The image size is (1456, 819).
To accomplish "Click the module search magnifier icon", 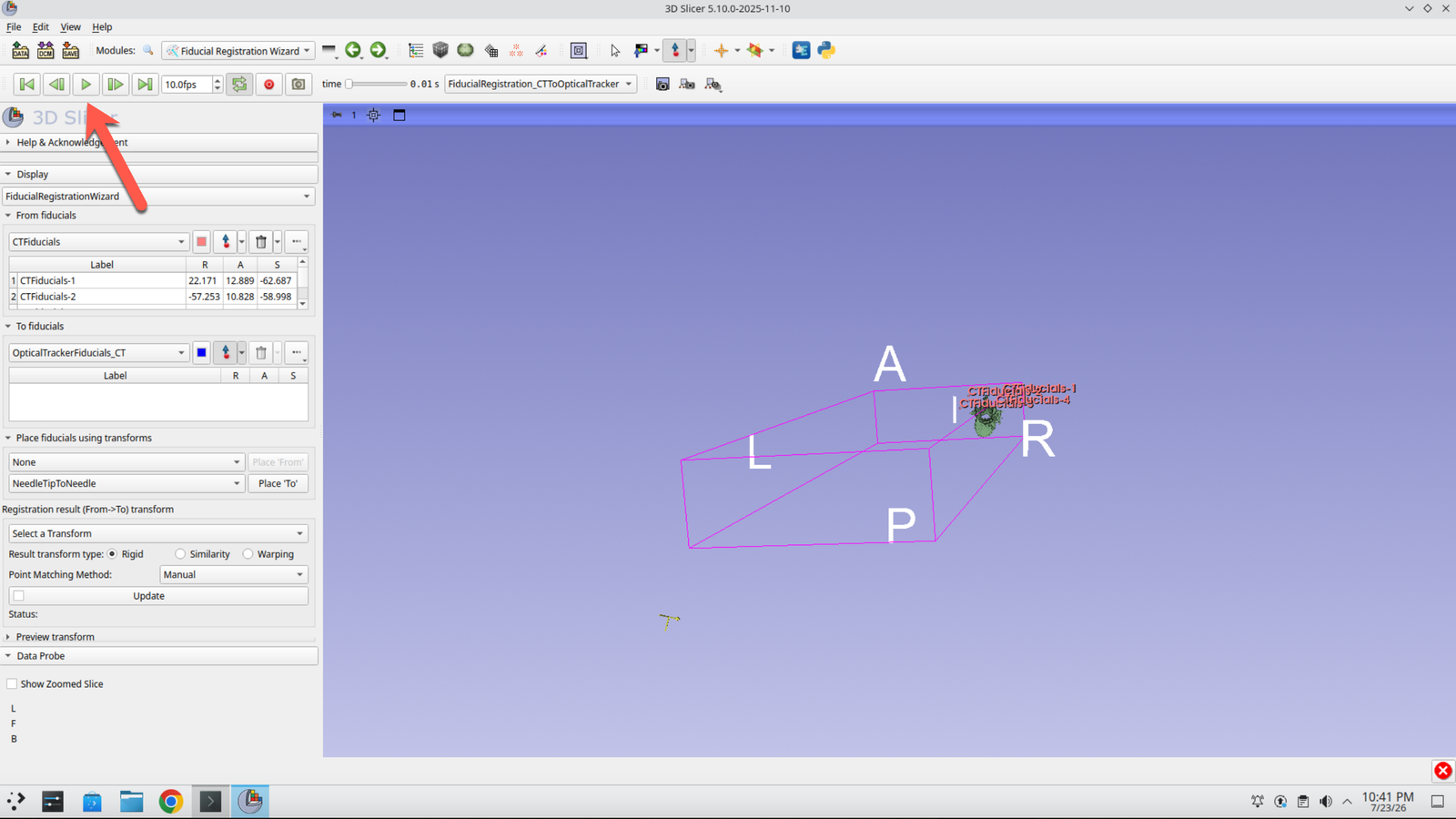I will [x=148, y=51].
